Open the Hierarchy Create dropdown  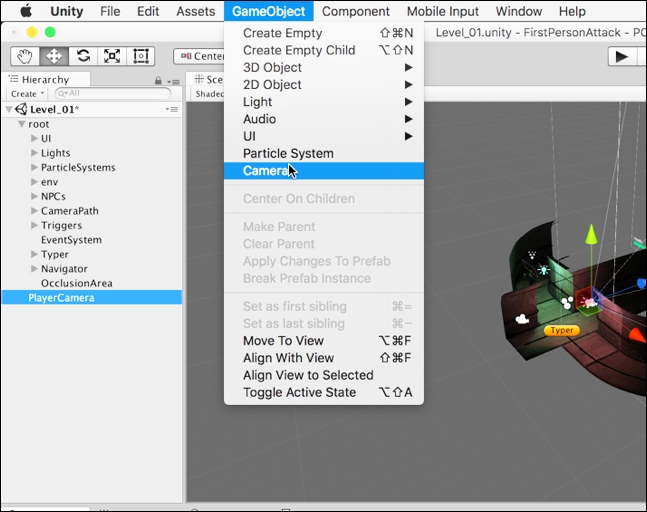27,94
